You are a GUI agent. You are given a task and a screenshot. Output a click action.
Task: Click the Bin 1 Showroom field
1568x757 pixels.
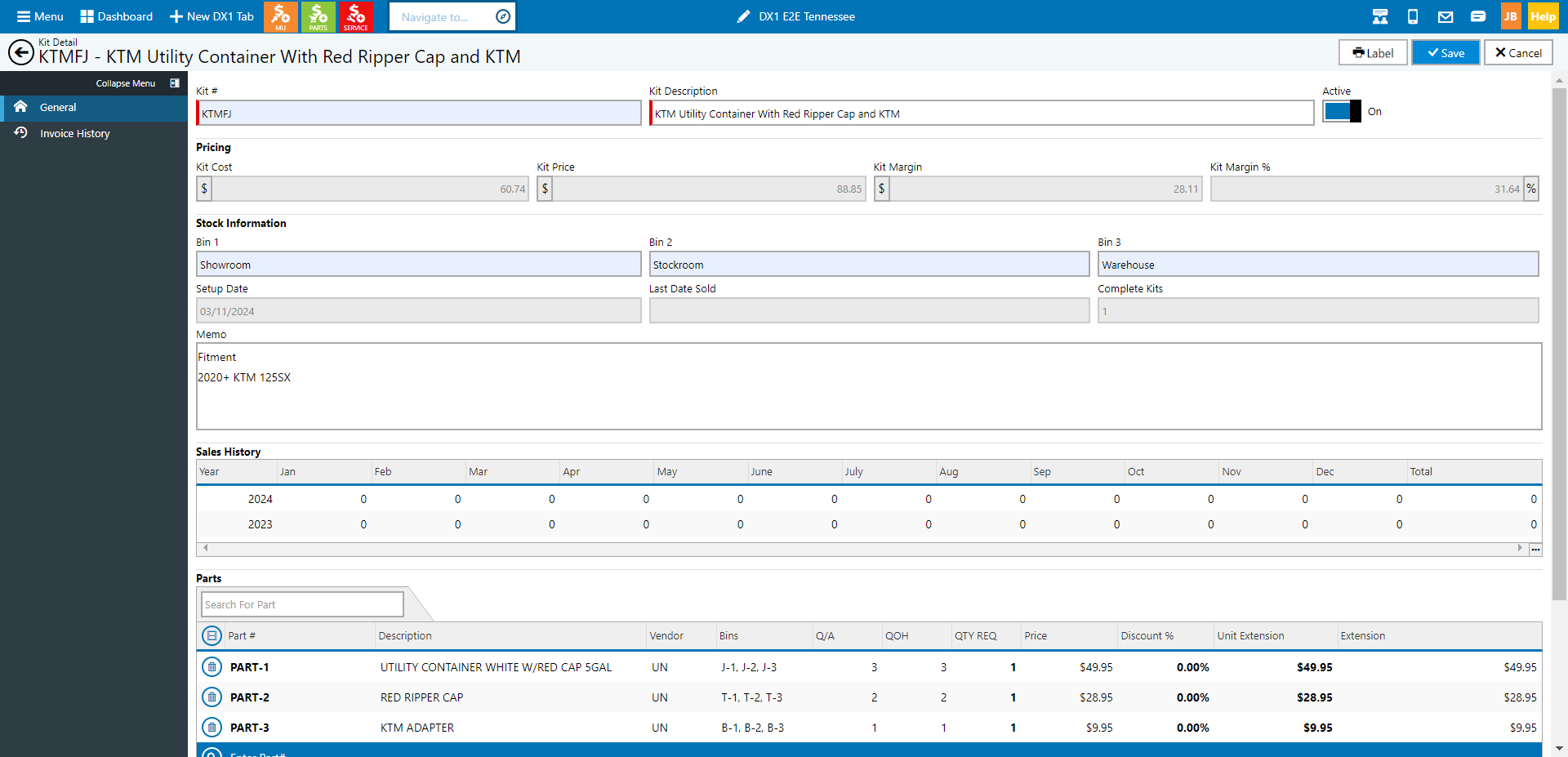[x=419, y=265]
